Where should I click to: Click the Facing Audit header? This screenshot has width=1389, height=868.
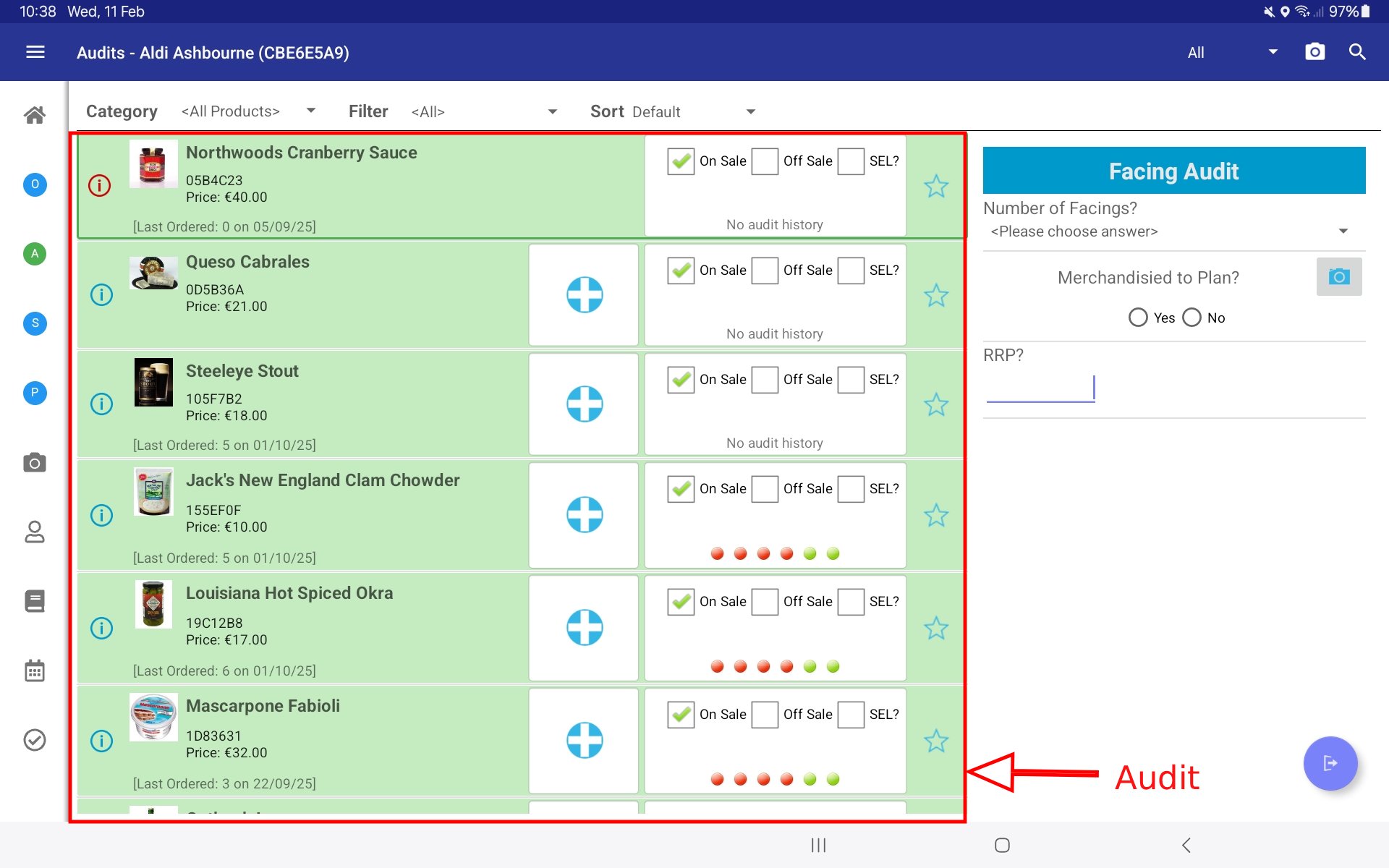pyautogui.click(x=1173, y=171)
